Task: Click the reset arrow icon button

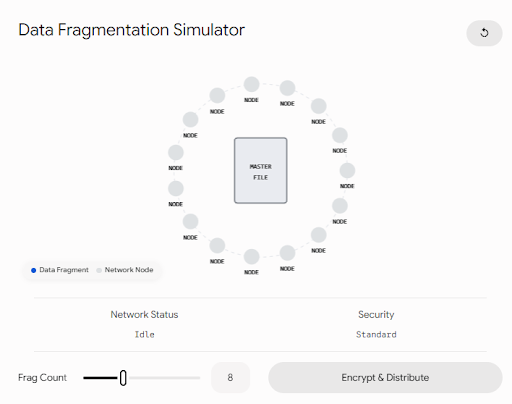Action: click(484, 33)
